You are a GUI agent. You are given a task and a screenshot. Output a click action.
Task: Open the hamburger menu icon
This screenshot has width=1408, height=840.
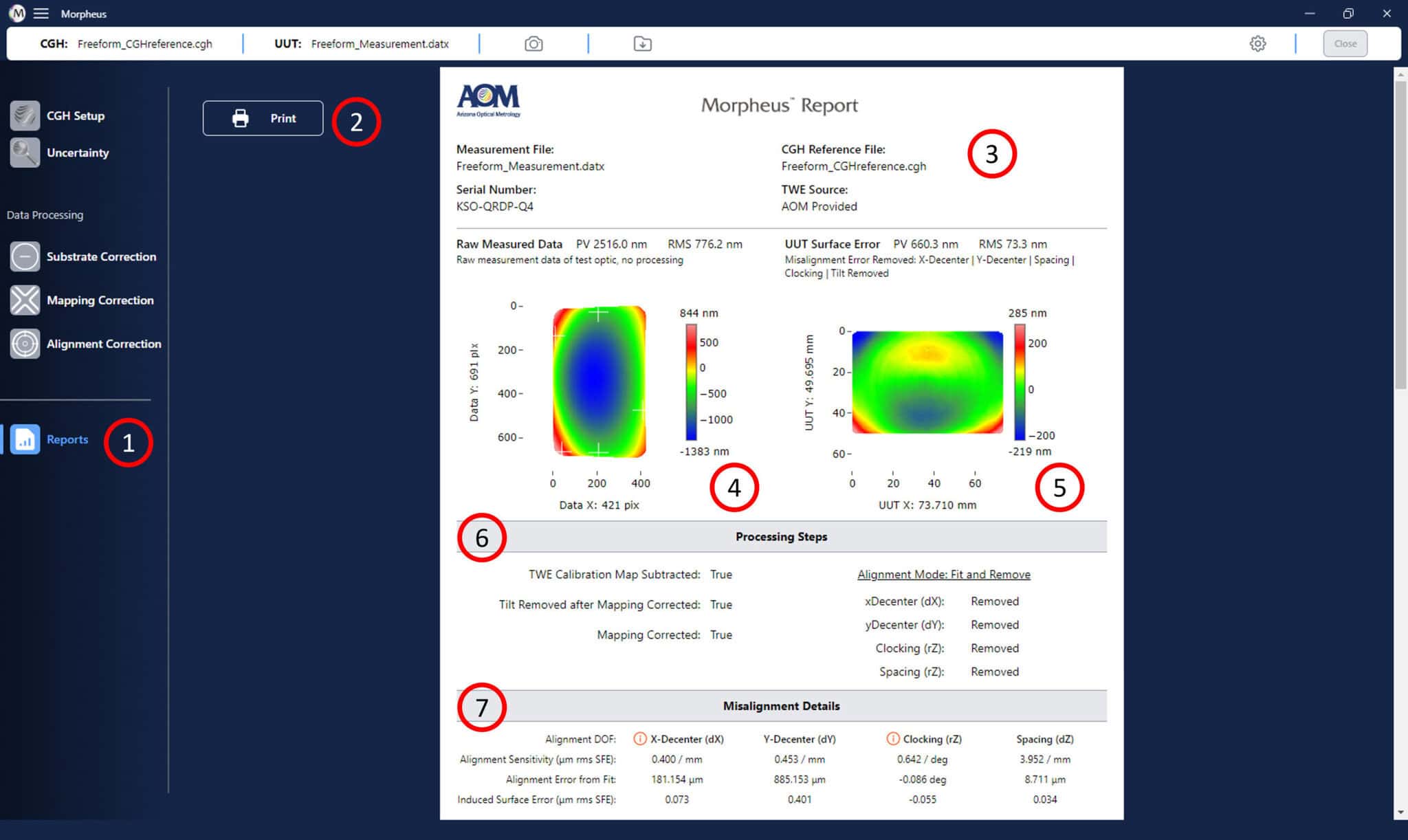[41, 14]
